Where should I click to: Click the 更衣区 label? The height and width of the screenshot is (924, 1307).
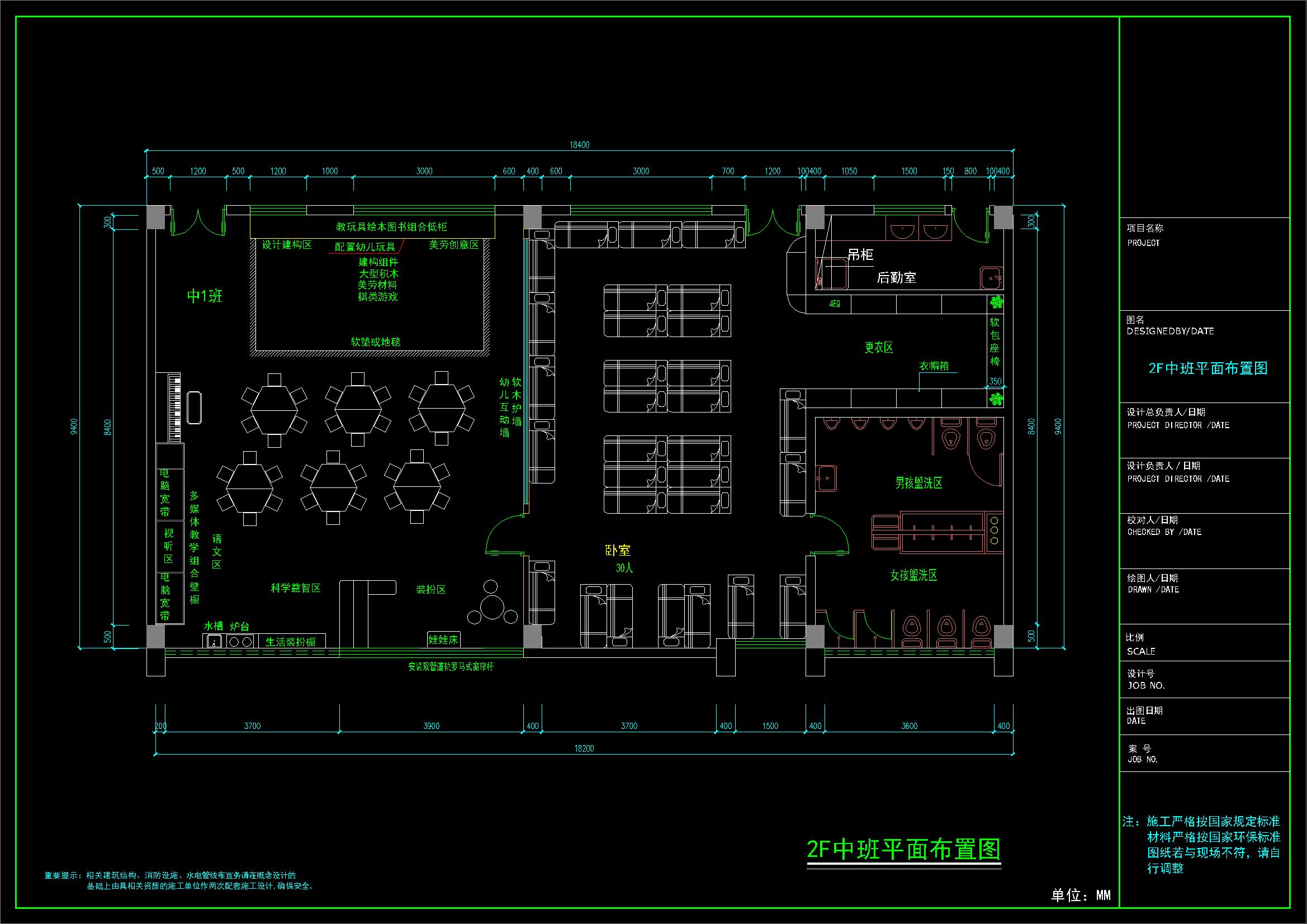click(878, 347)
